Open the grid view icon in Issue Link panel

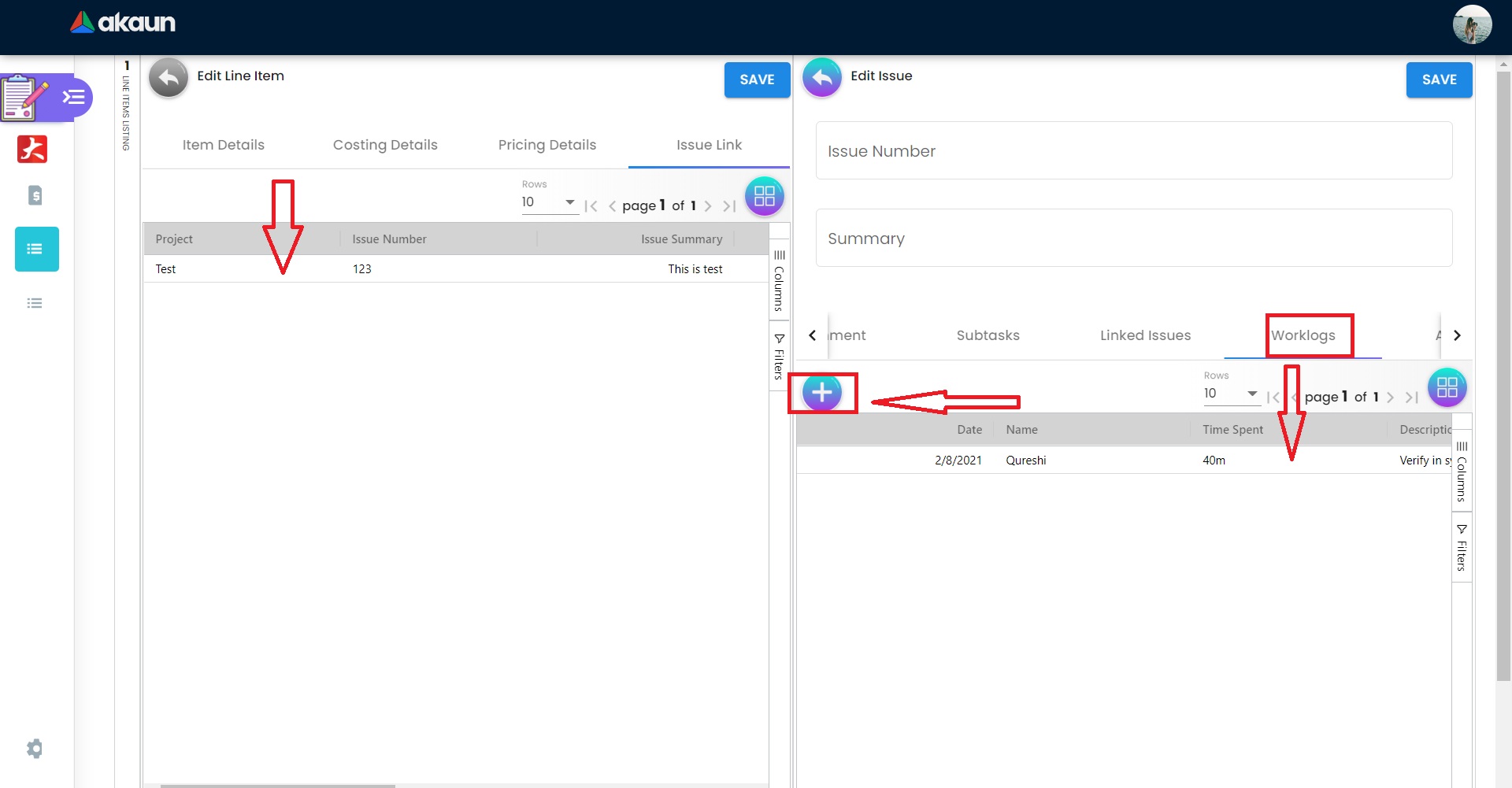coord(764,197)
